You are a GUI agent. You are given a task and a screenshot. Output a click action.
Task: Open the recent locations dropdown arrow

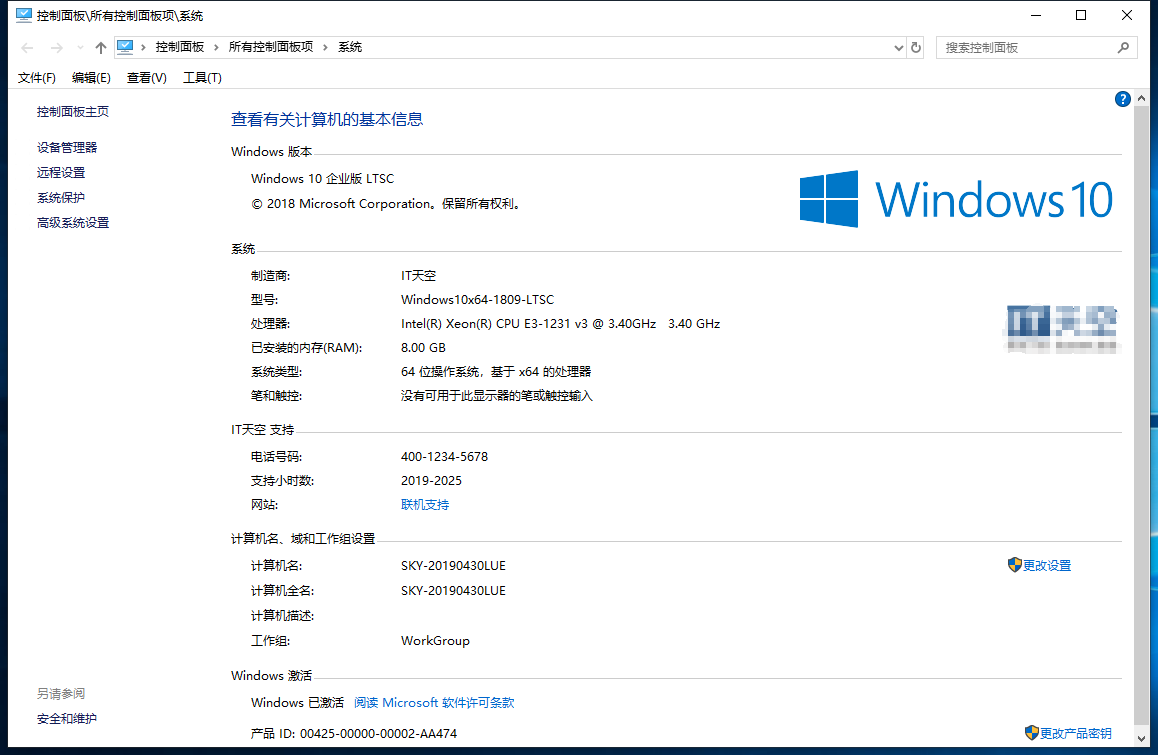pyautogui.click(x=80, y=48)
